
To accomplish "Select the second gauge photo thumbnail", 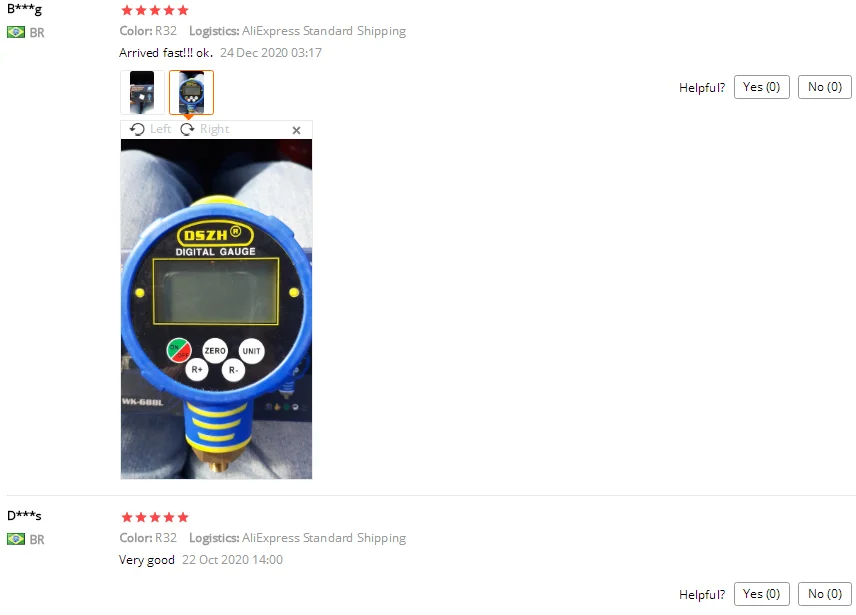I will point(191,92).
